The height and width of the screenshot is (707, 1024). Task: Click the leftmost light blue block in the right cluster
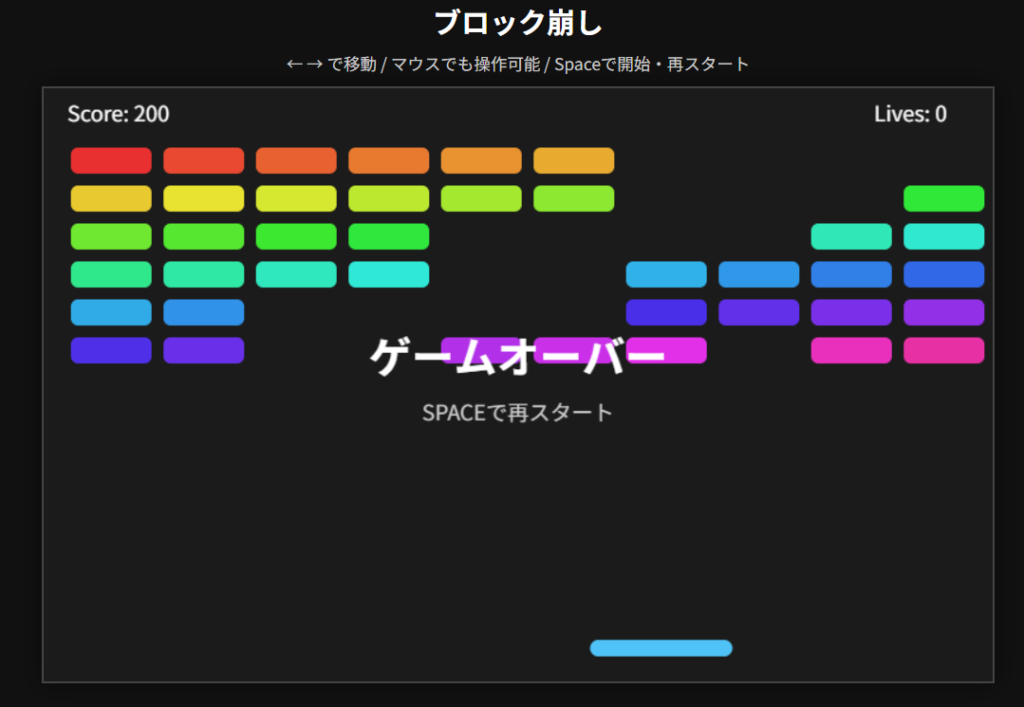(x=666, y=274)
